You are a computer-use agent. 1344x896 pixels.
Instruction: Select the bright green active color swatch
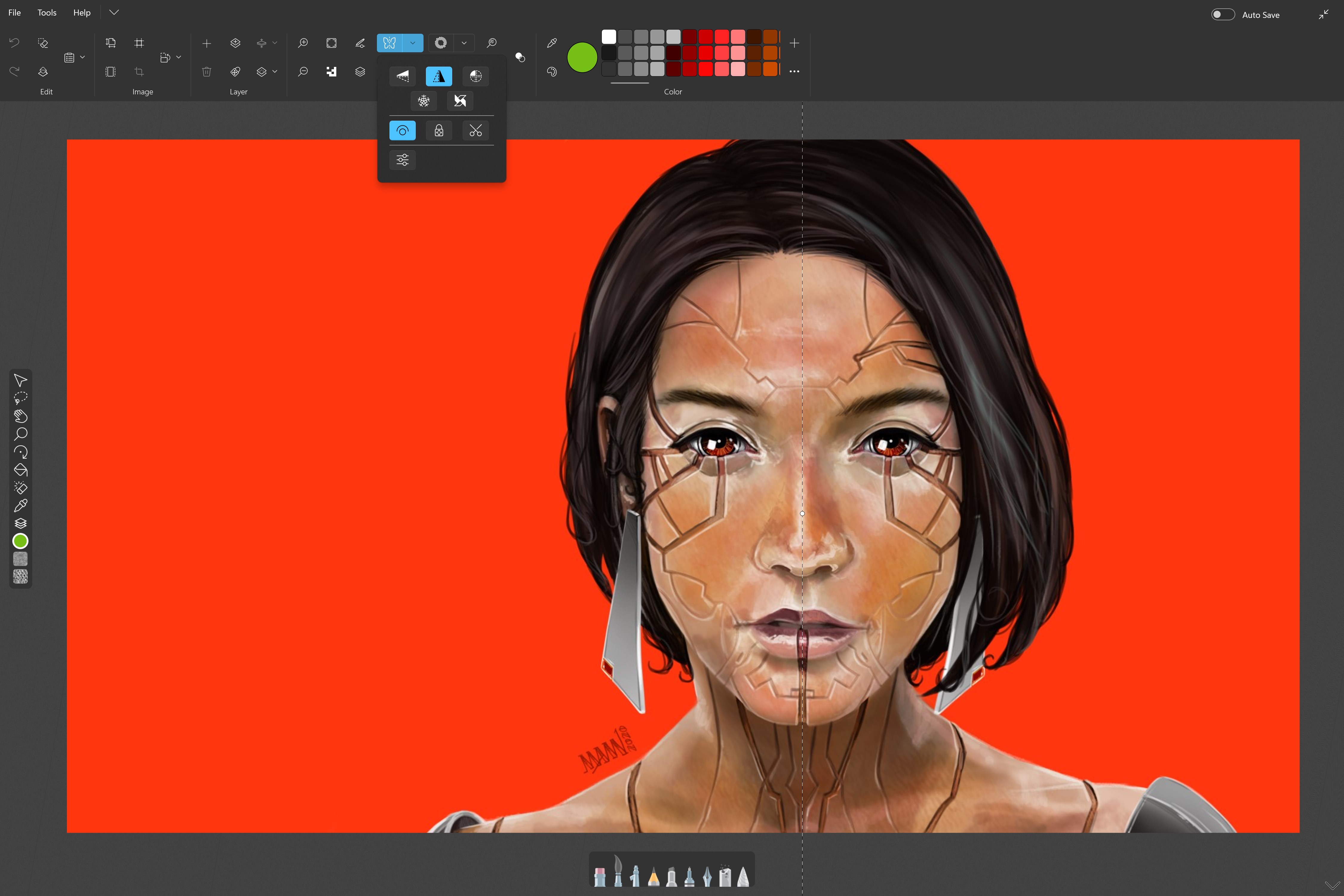(582, 57)
